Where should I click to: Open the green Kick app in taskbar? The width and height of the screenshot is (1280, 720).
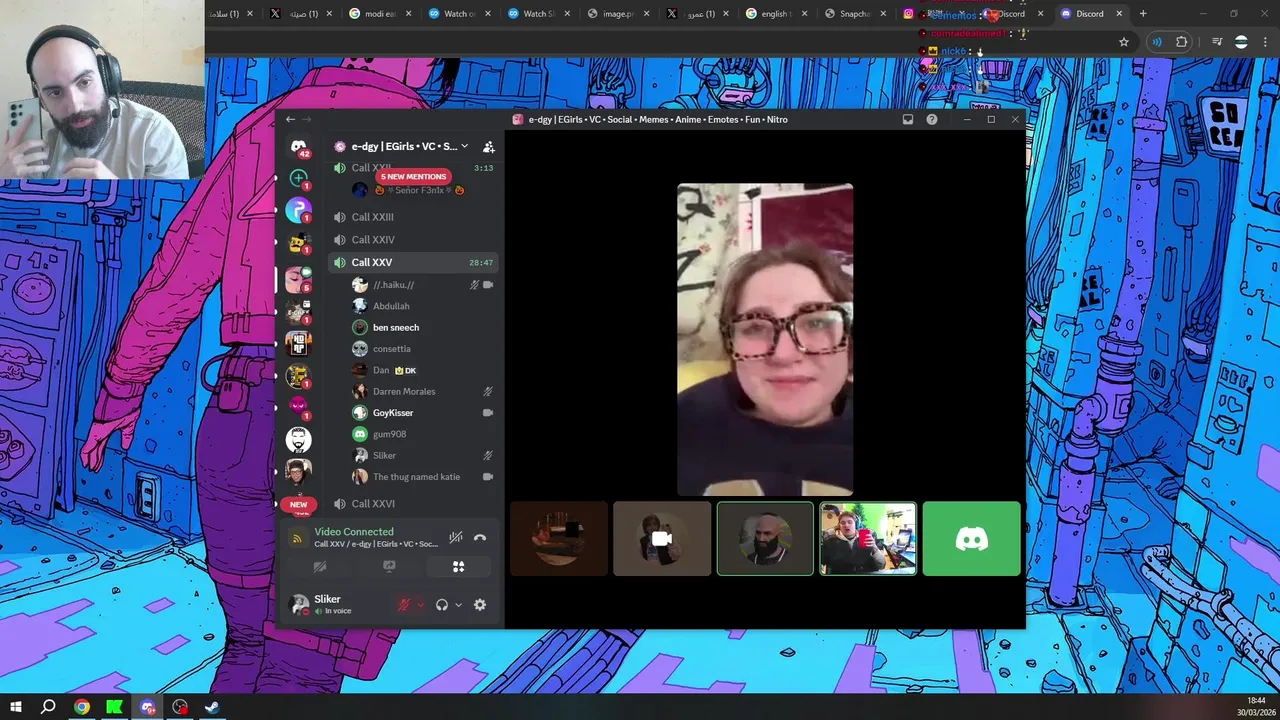click(115, 707)
